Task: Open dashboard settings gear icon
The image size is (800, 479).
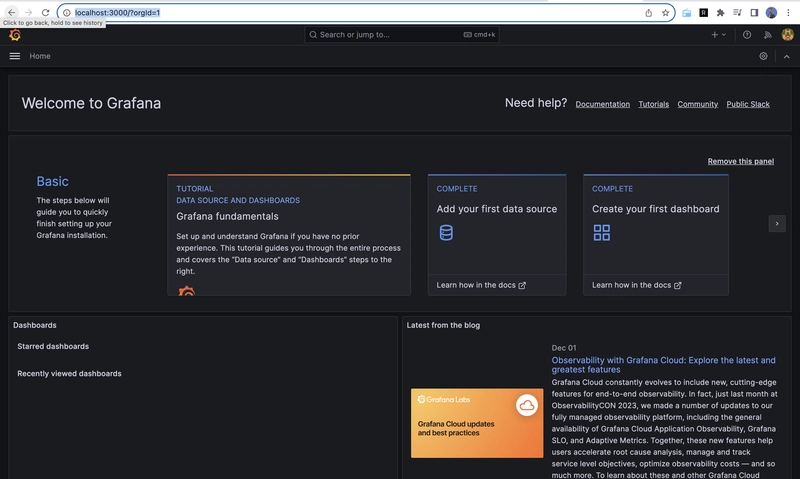Action: click(x=763, y=56)
